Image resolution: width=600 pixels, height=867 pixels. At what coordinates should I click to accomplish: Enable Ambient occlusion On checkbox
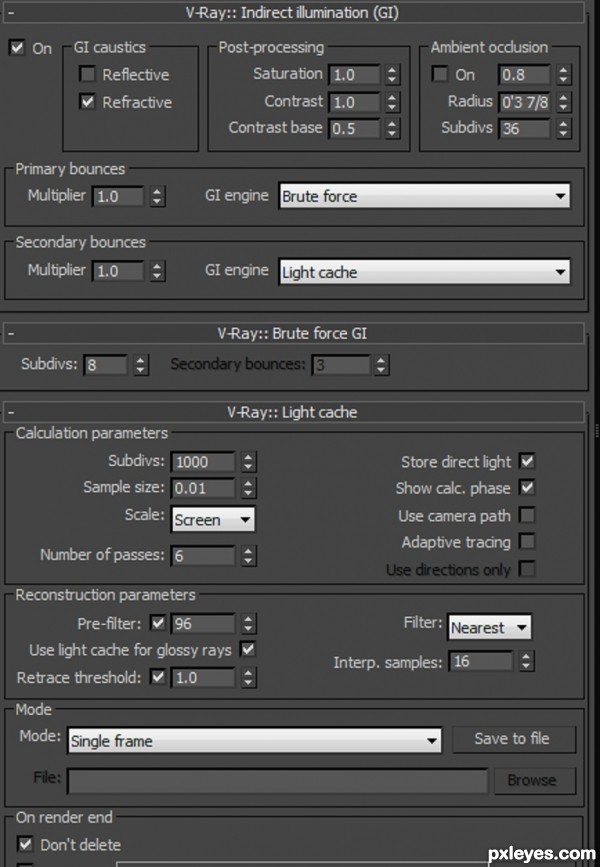tap(440, 74)
